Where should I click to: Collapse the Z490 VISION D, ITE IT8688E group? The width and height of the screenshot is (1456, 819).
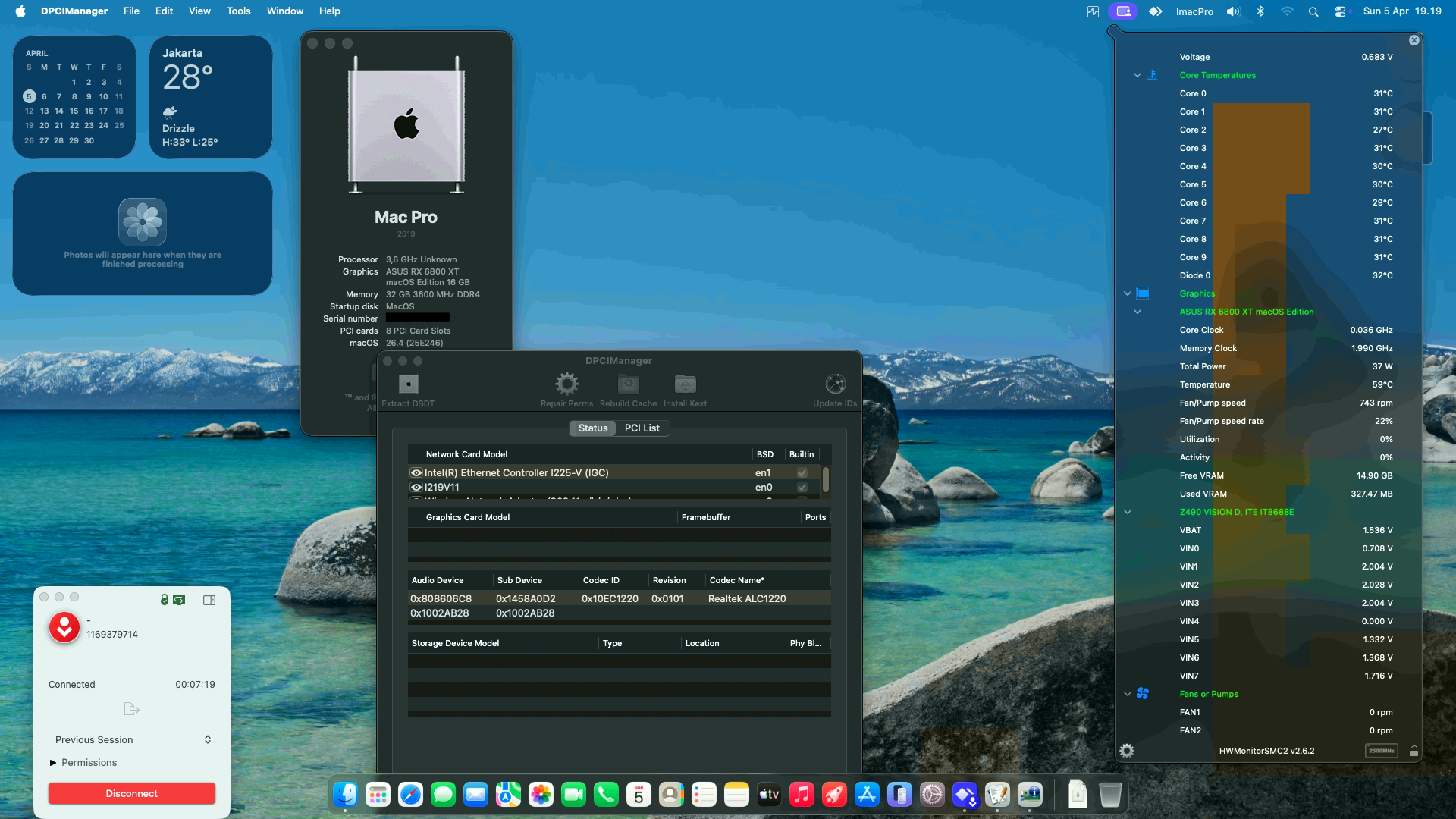pos(1128,512)
